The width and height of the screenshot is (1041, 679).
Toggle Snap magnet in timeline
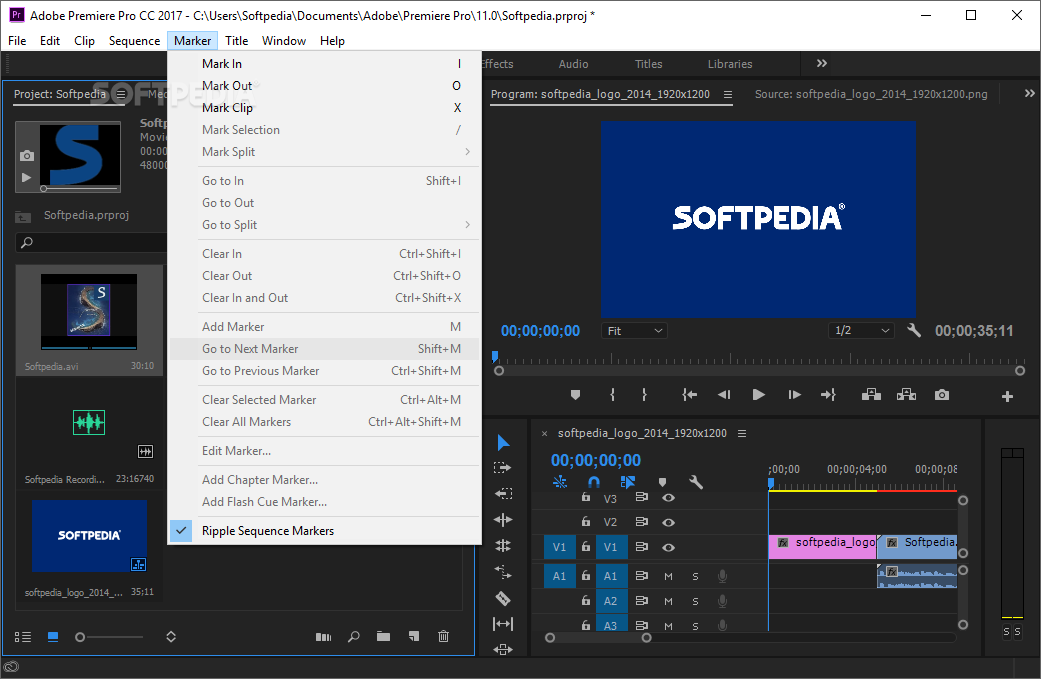pos(594,482)
